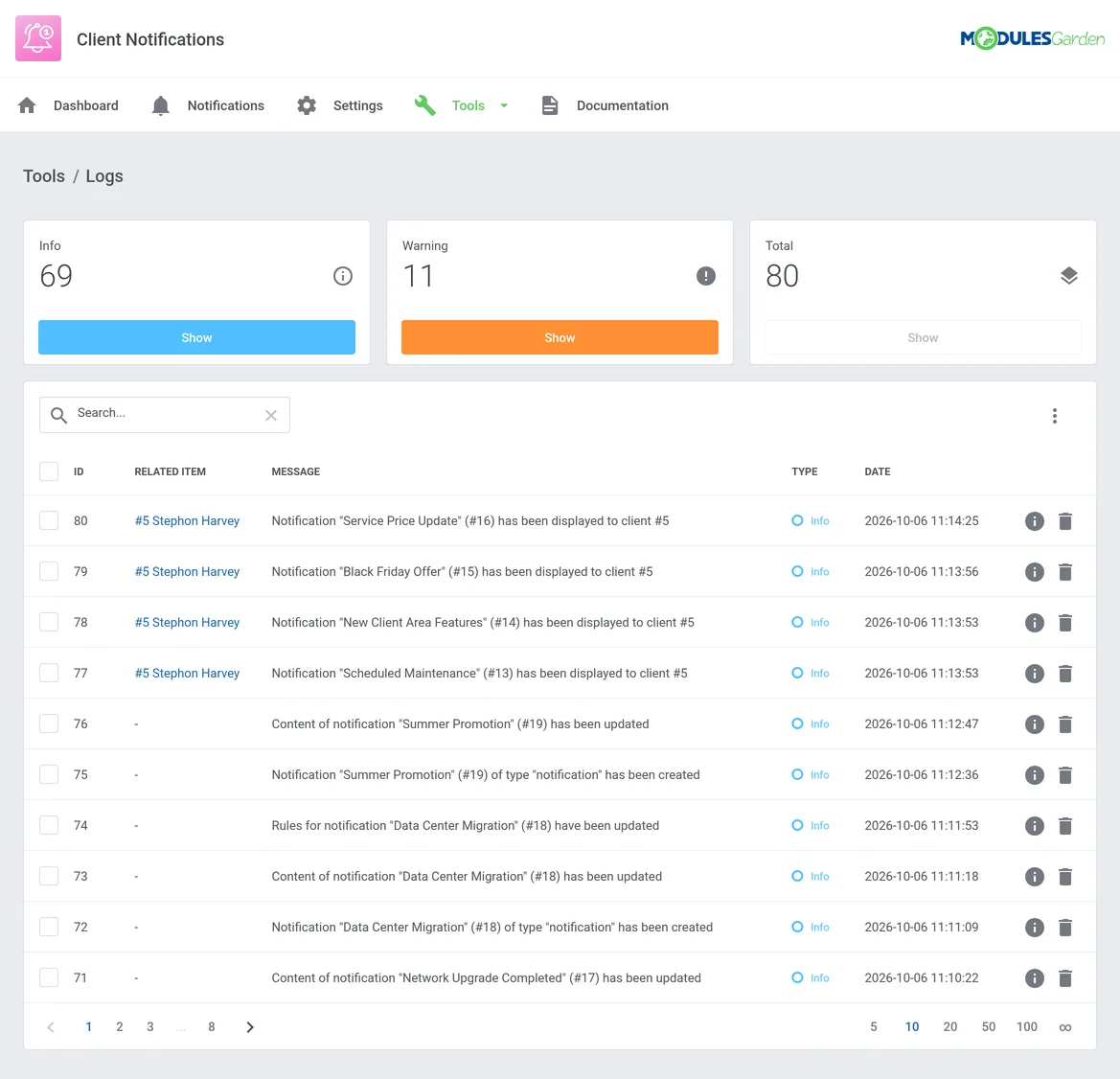Viewport: 1120px width, 1079px height.
Task: Delete log entry 79
Action: pyautogui.click(x=1065, y=572)
